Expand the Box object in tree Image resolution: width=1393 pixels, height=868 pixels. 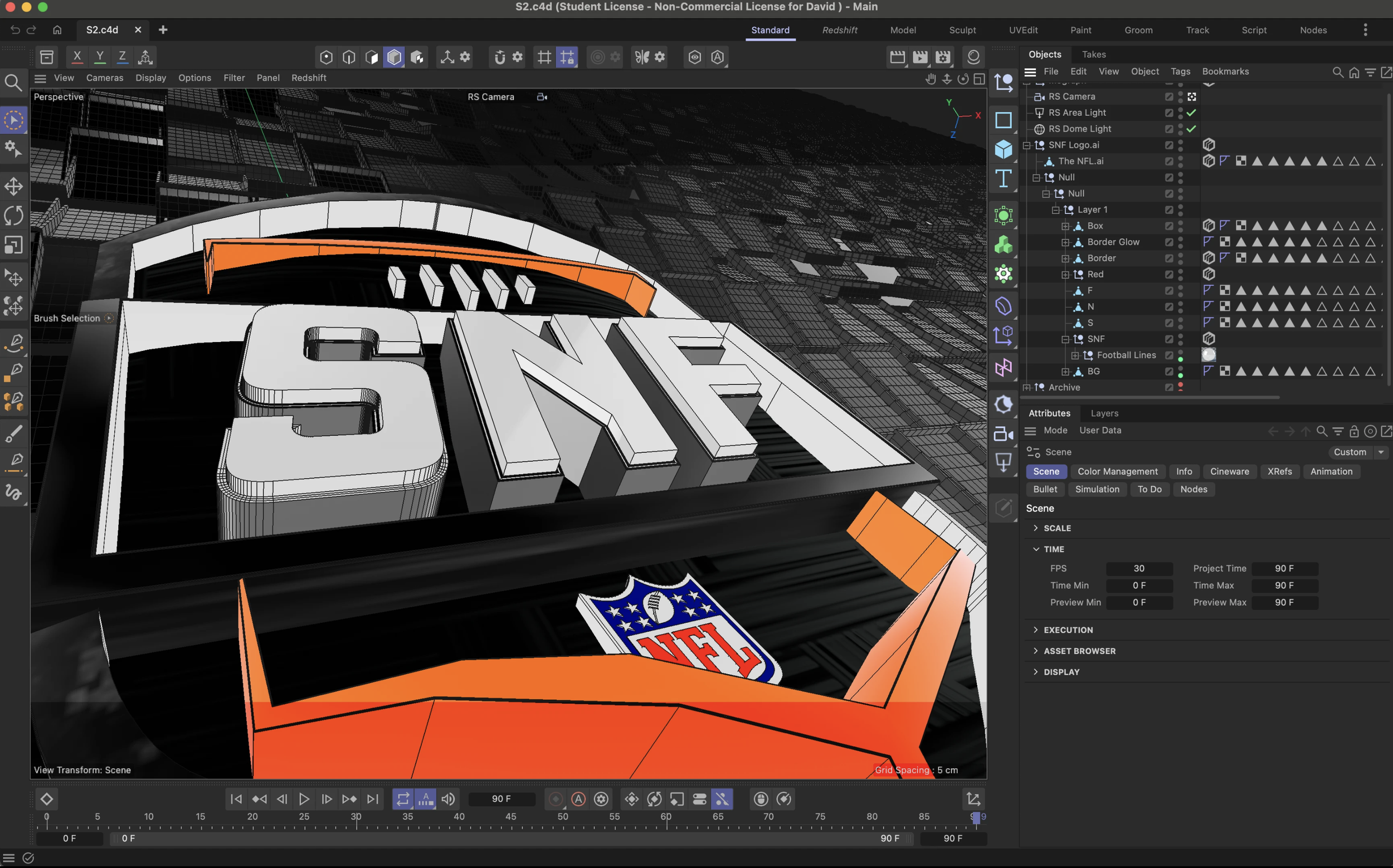pyautogui.click(x=1065, y=226)
